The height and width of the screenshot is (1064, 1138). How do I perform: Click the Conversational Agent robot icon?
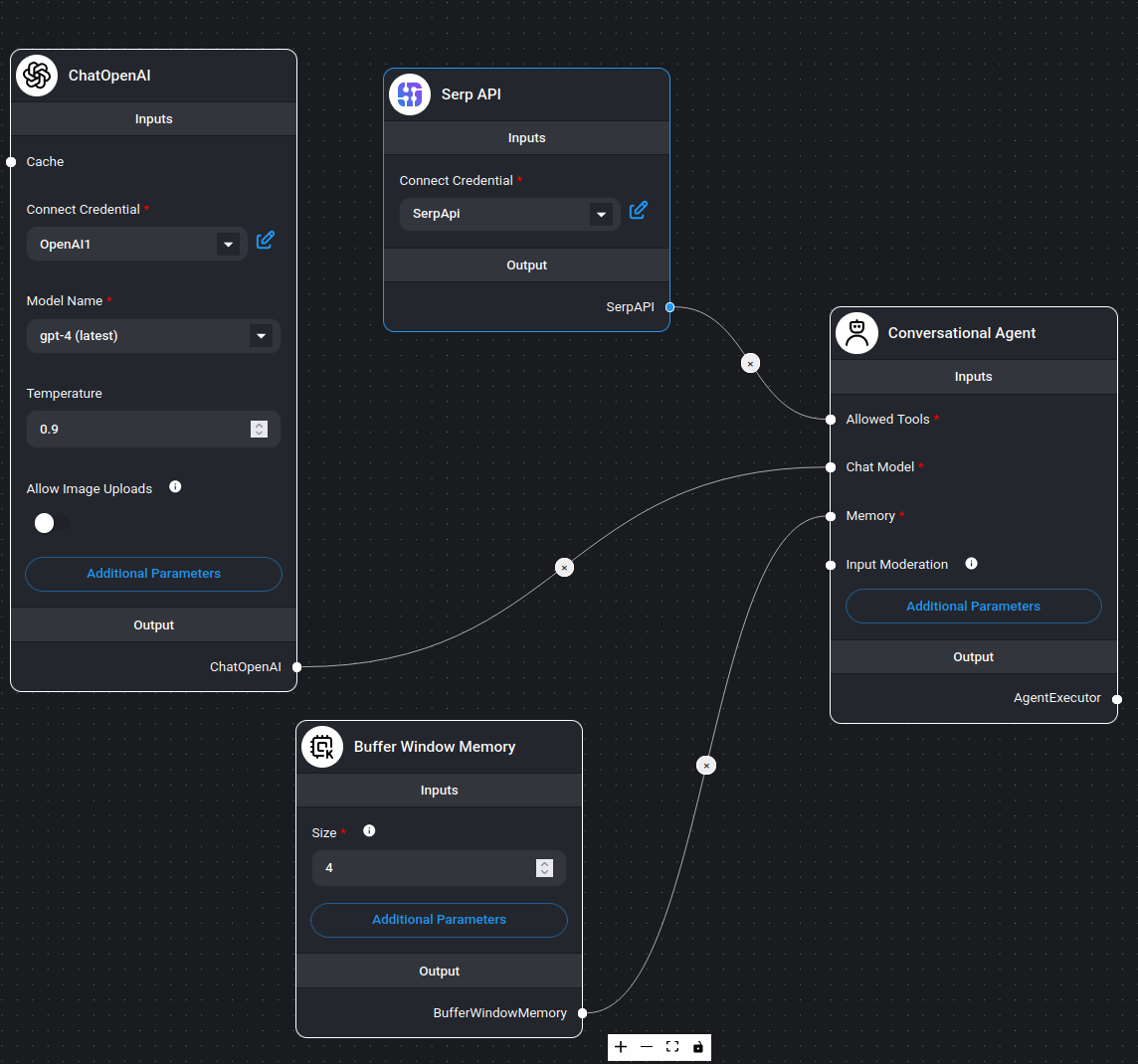coord(857,333)
